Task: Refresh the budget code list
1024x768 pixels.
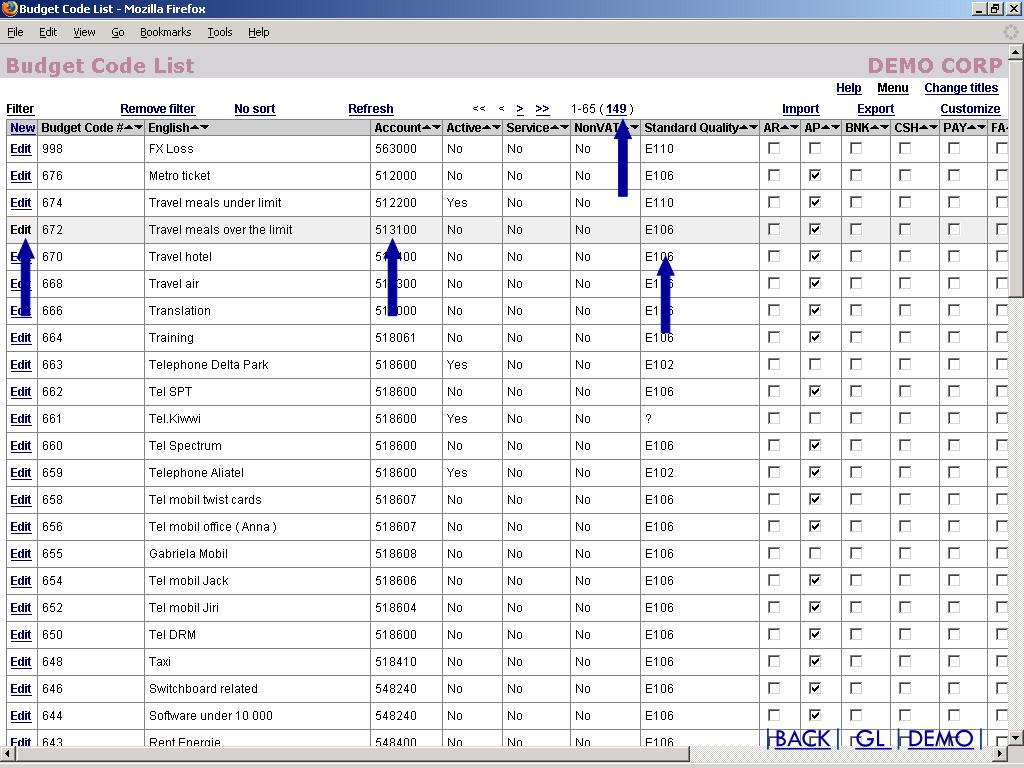Action: tap(371, 109)
